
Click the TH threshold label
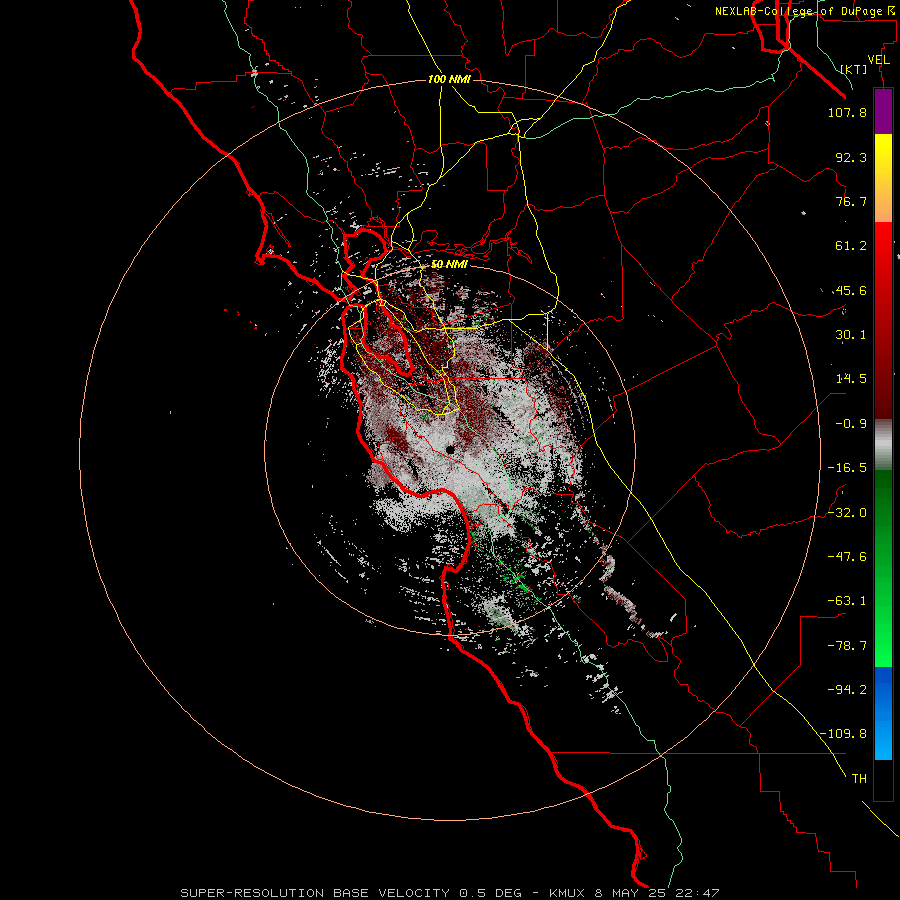click(x=859, y=778)
